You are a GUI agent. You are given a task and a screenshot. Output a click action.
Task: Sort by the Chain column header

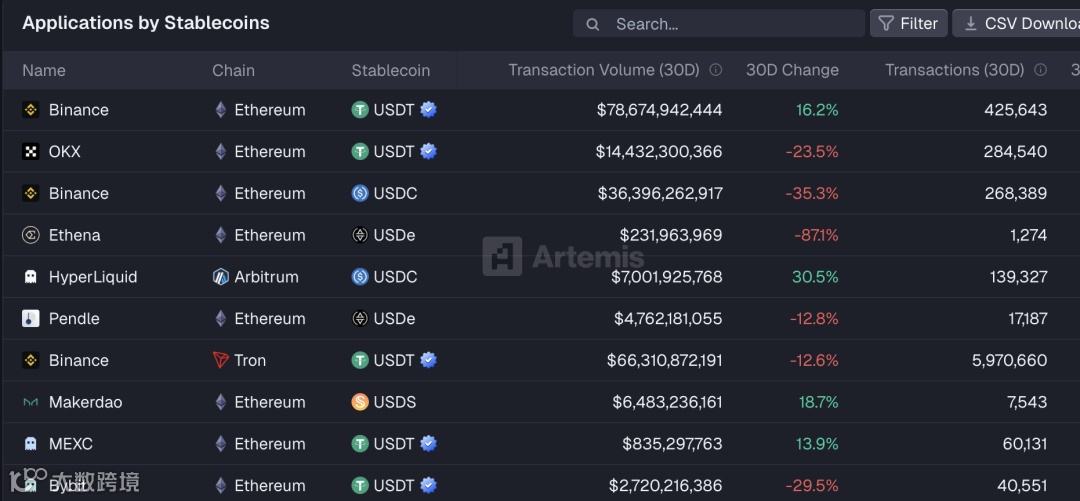point(233,70)
